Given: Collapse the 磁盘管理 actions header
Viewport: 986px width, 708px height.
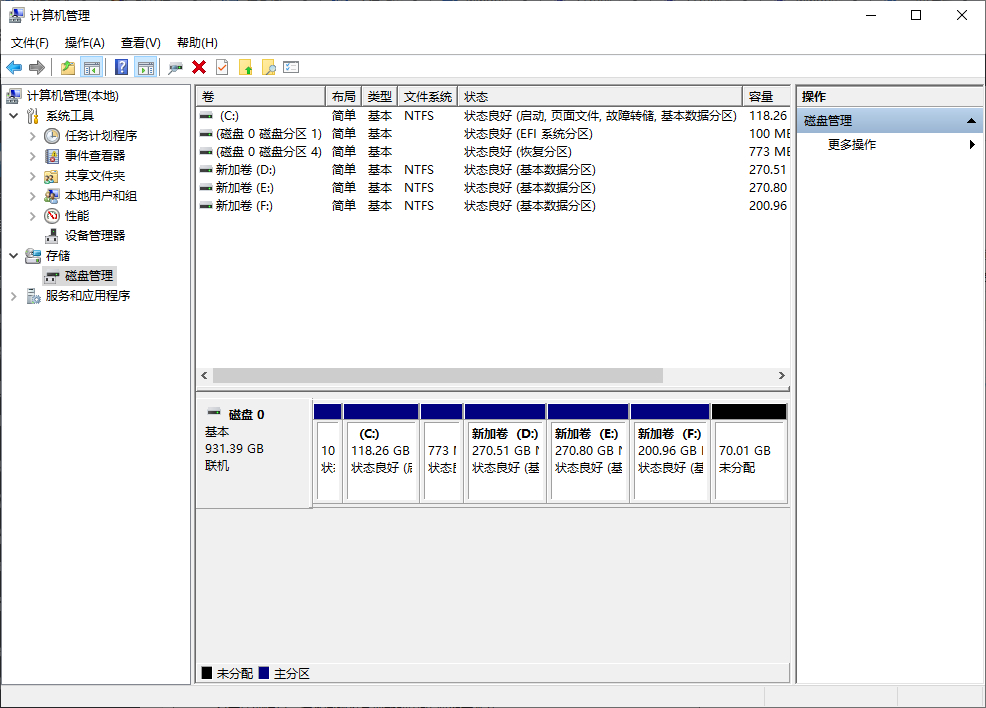Looking at the screenshot, I should point(971,119).
